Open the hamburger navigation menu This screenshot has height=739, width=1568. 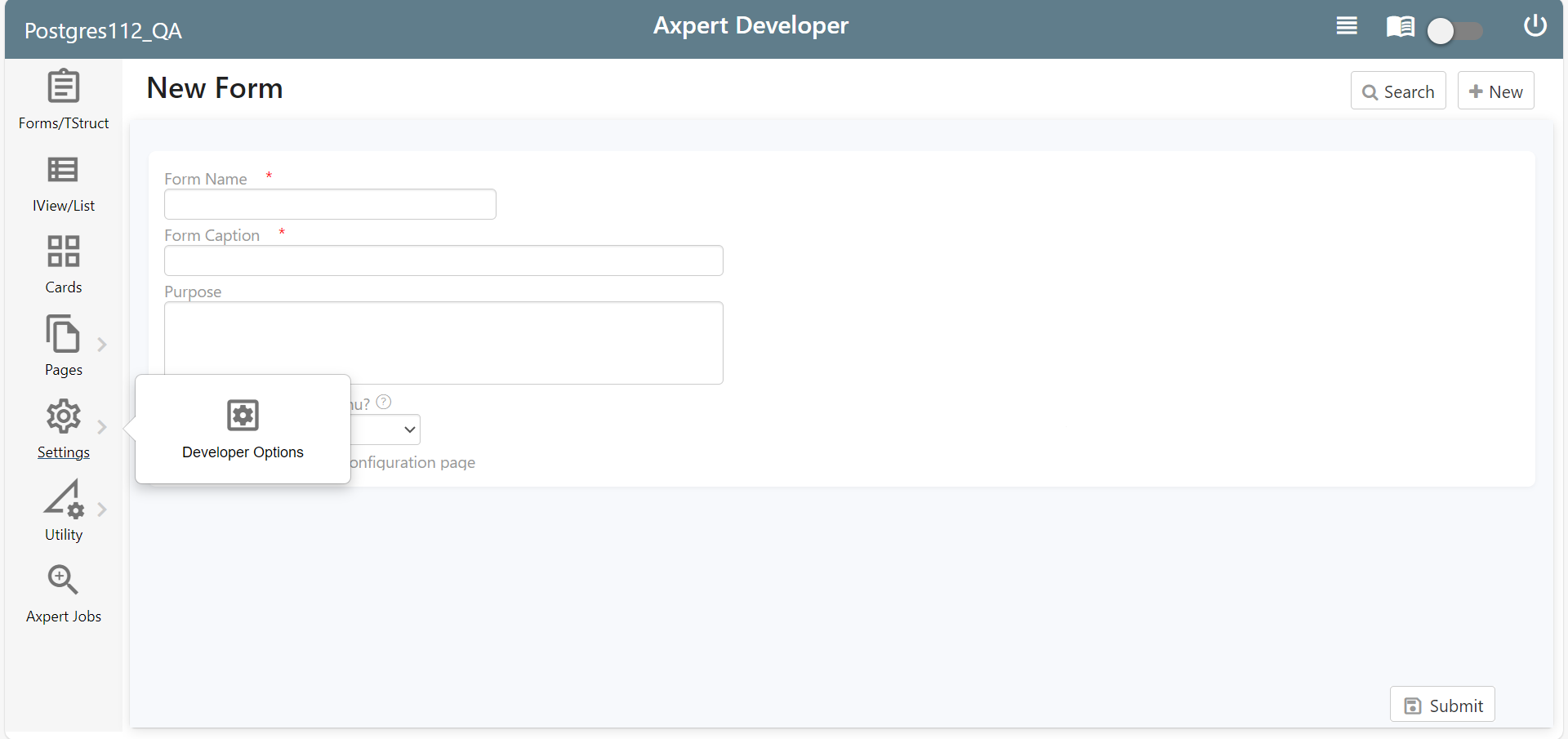[1346, 25]
